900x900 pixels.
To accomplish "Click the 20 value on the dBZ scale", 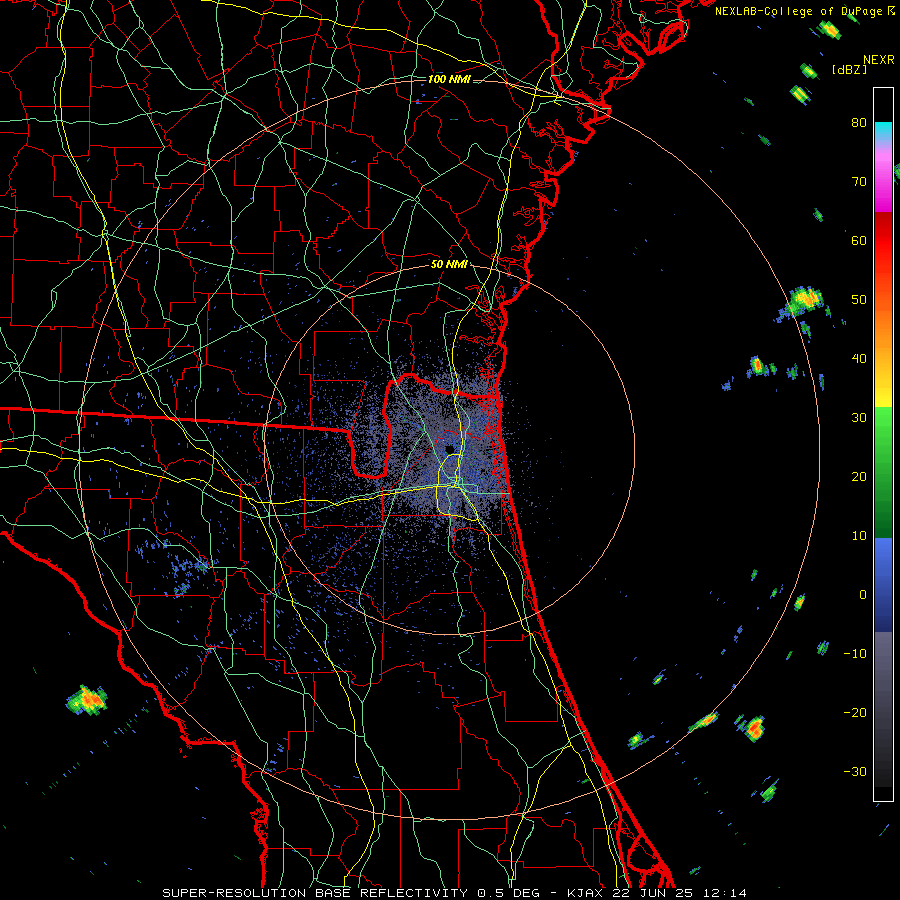I will pos(859,476).
